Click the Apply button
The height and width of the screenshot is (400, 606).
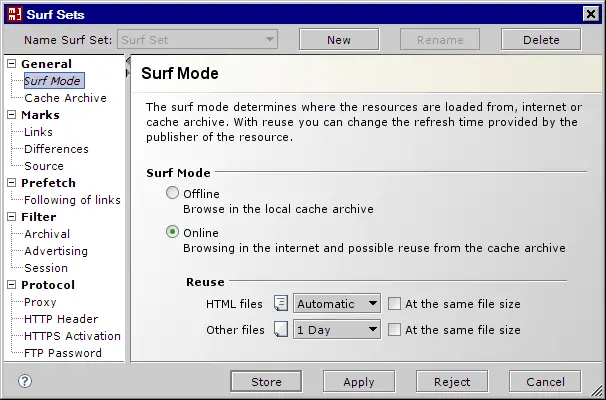pos(359,381)
